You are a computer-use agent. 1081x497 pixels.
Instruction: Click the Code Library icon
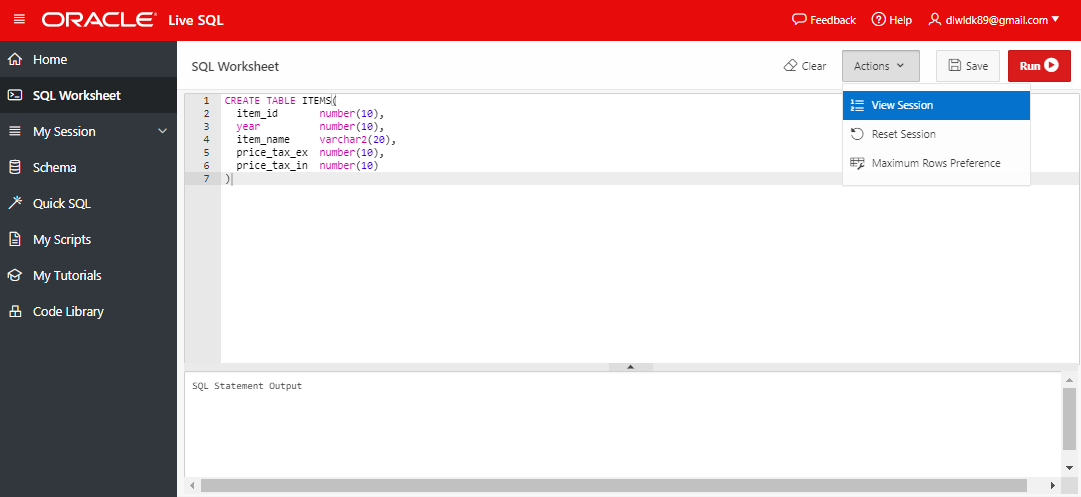pos(14,311)
